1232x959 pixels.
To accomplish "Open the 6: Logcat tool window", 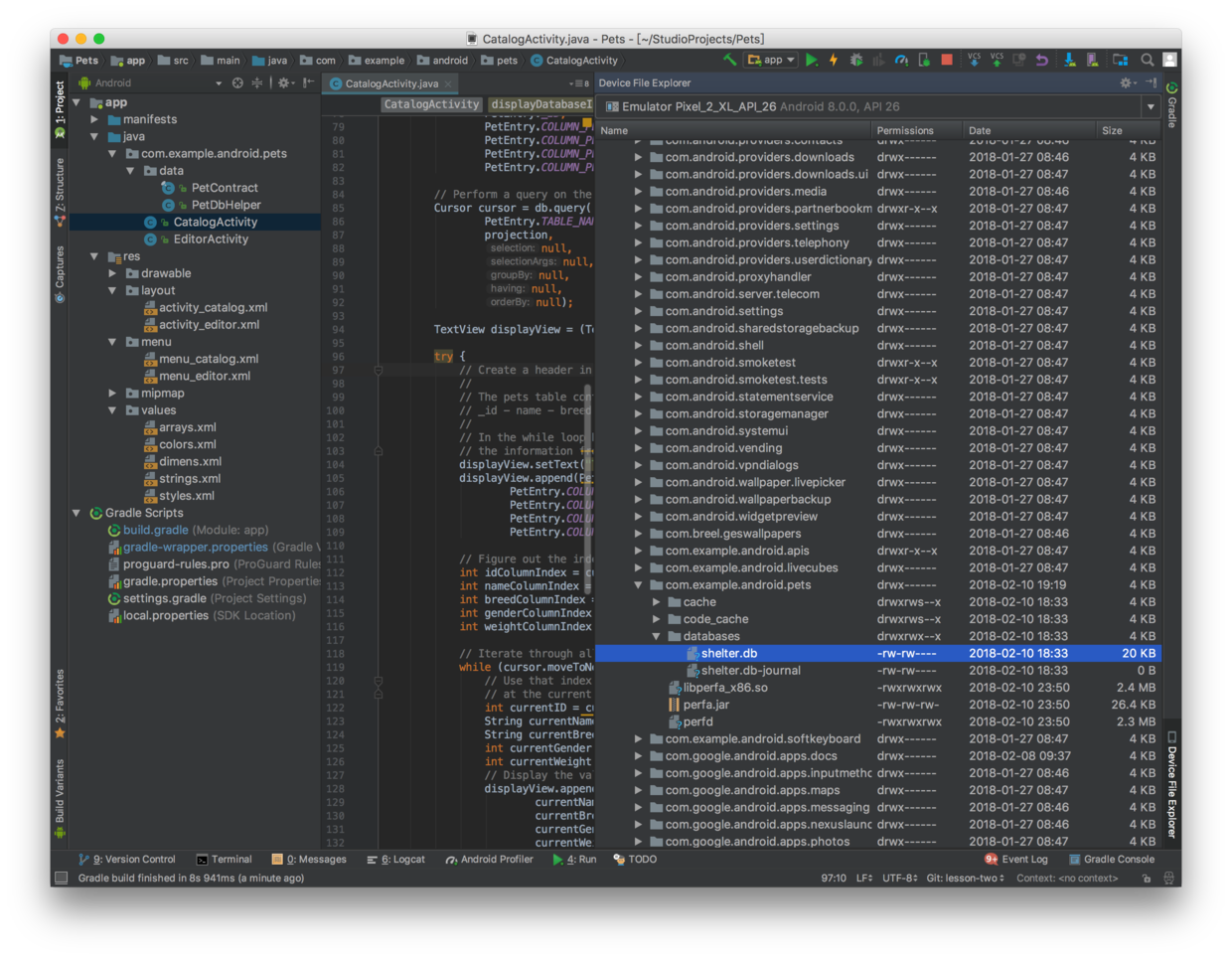I will 395,860.
